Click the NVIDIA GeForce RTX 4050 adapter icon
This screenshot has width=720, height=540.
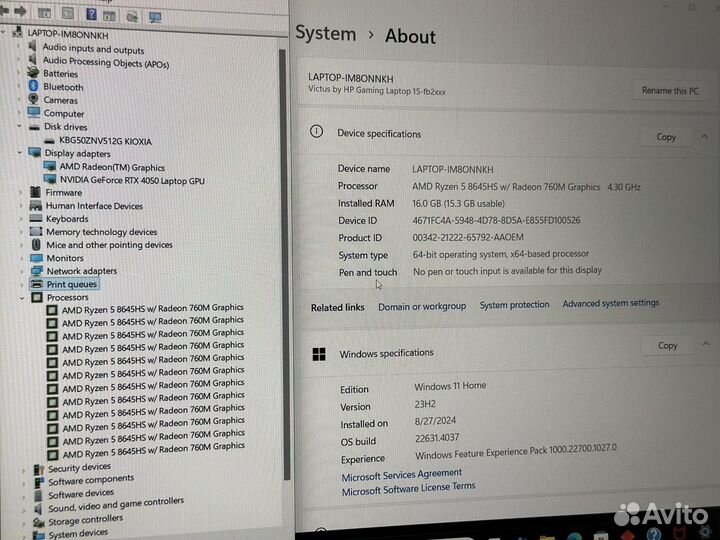[x=51, y=179]
